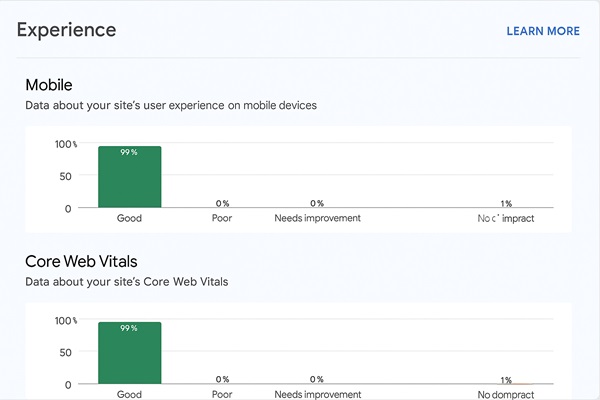The width and height of the screenshot is (600, 400).
Task: Click the mobile devices description text
Action: tap(171, 105)
